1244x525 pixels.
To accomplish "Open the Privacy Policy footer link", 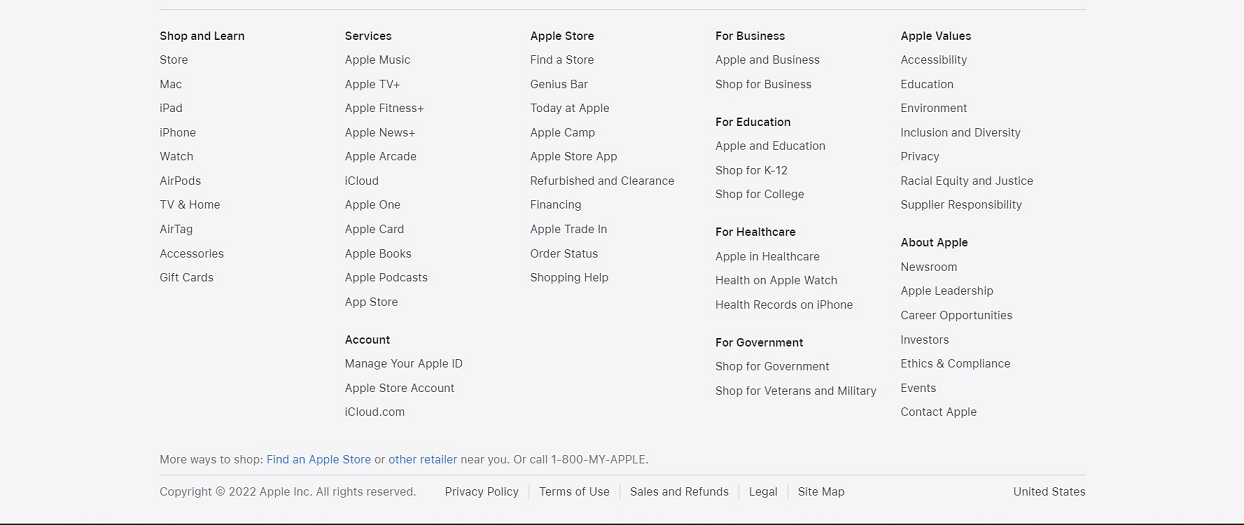I will [x=482, y=492].
